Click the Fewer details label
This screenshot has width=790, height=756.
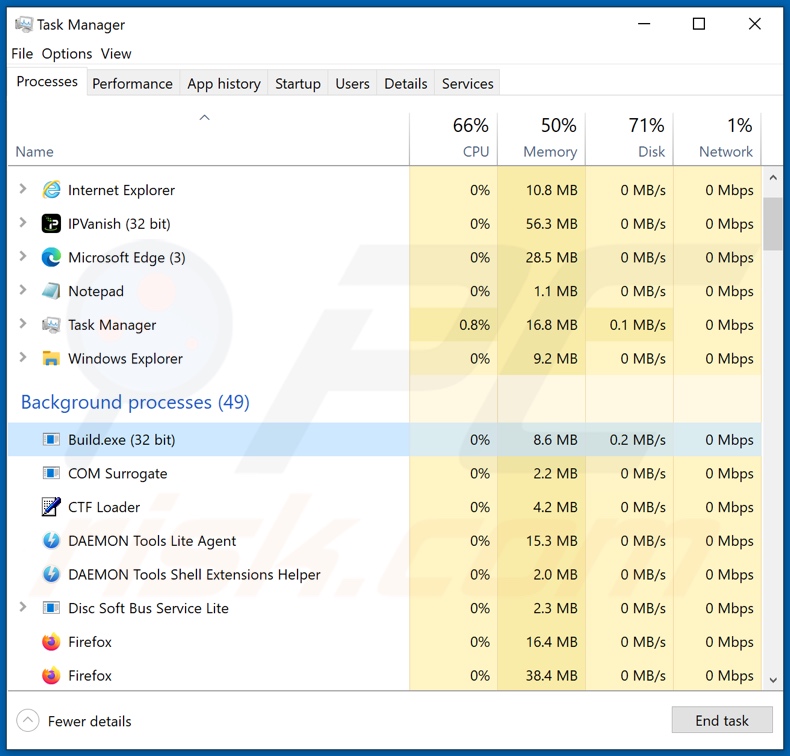(x=90, y=721)
